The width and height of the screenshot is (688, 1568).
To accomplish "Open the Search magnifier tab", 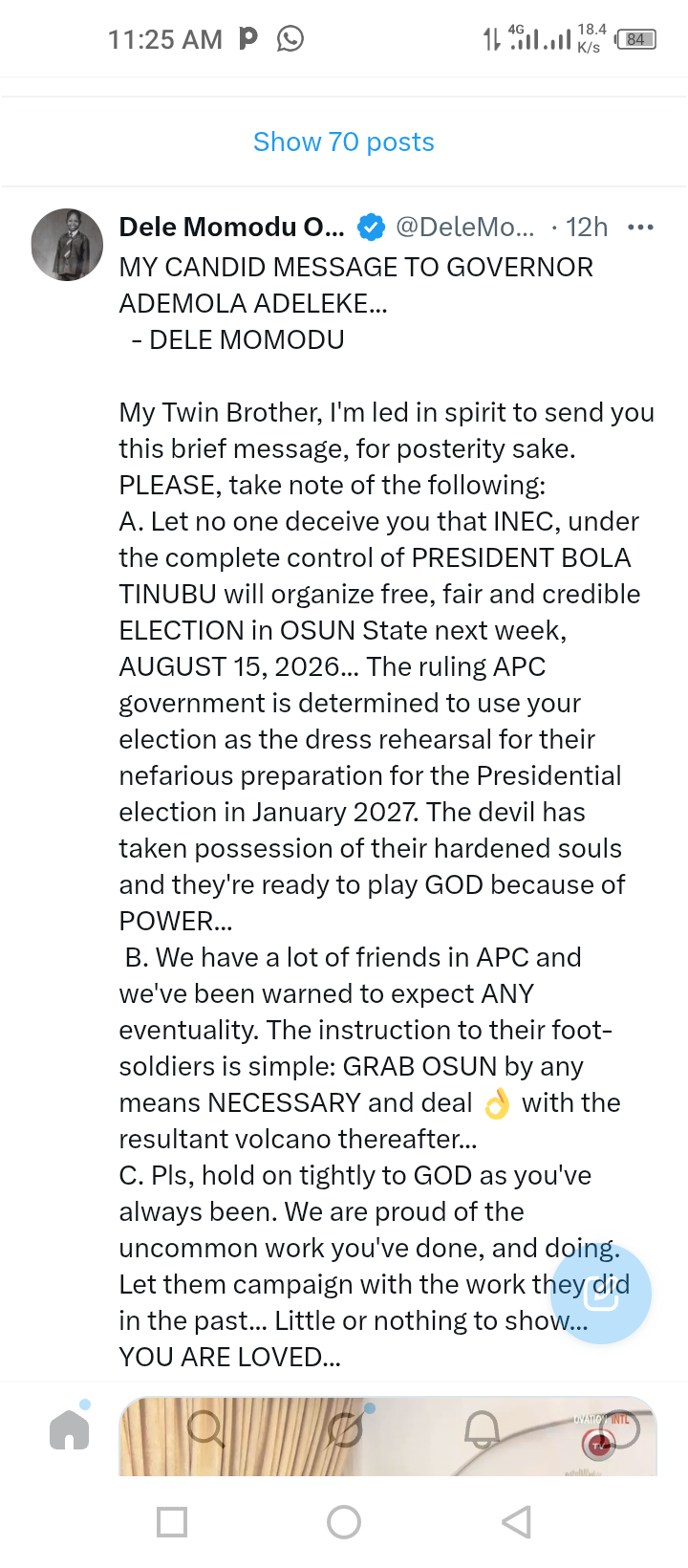I will point(205,1429).
